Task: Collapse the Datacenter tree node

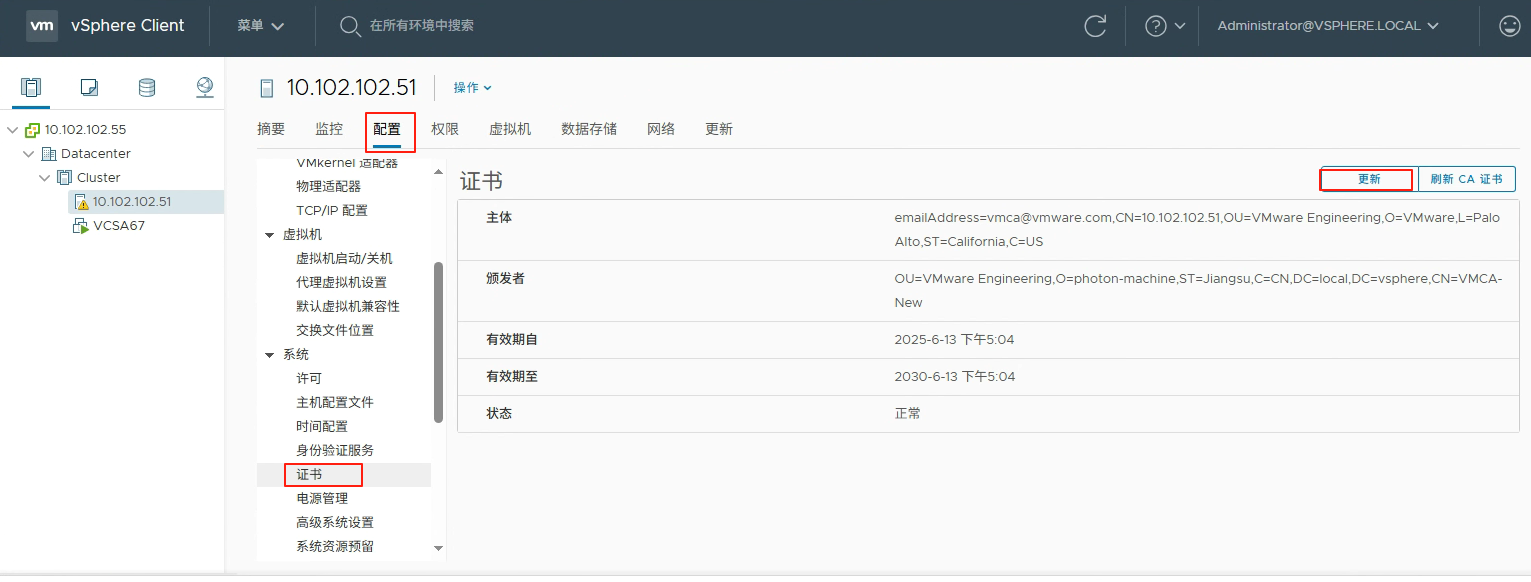Action: click(29, 154)
